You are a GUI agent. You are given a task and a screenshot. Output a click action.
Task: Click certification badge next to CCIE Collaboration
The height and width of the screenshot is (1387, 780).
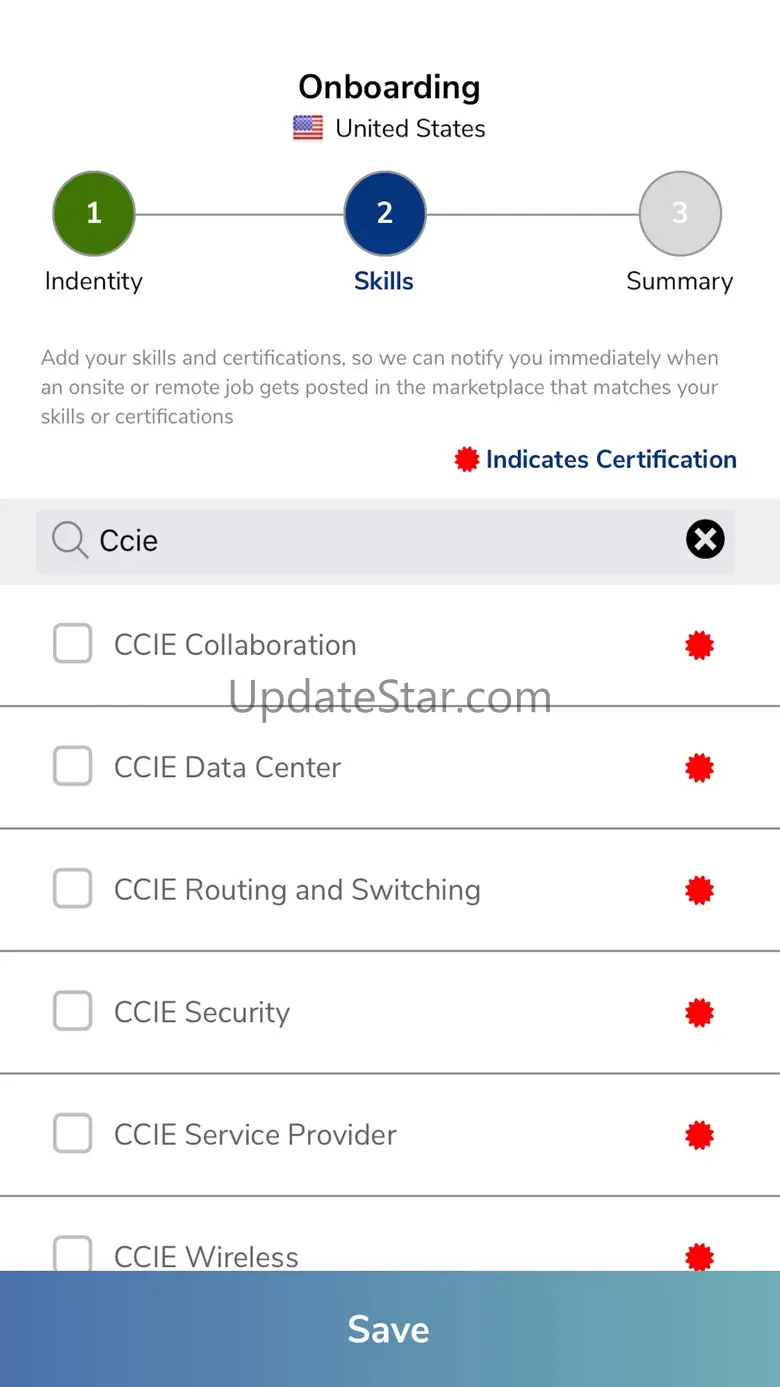699,646
